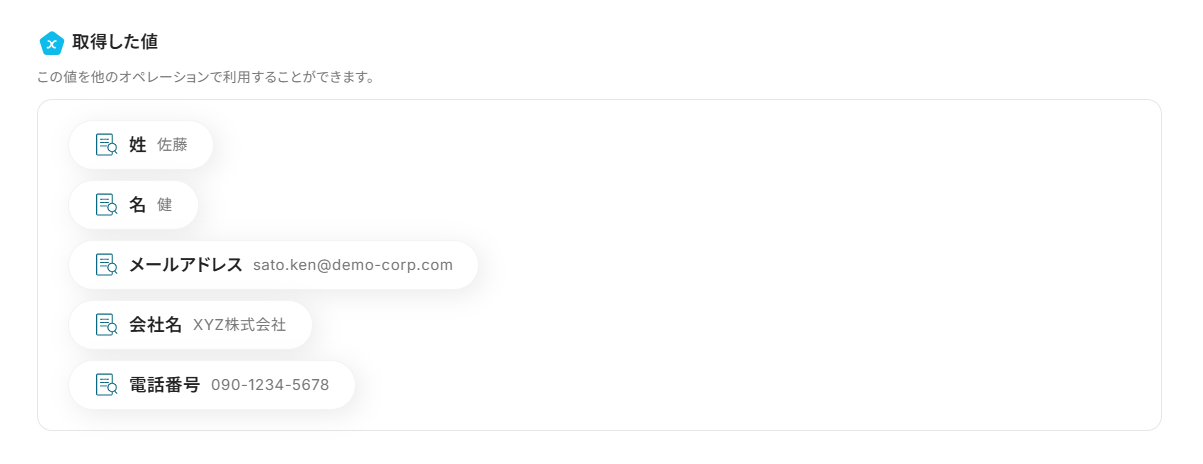
Task: Click the value 佐藤
Action: tap(172, 145)
